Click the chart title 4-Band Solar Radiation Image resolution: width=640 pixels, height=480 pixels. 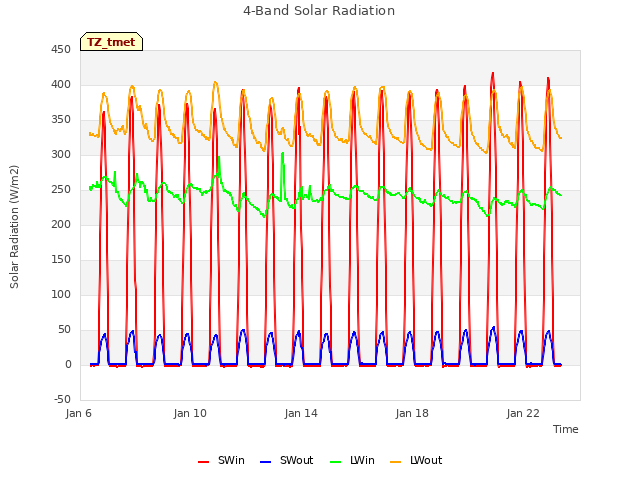tap(319, 11)
